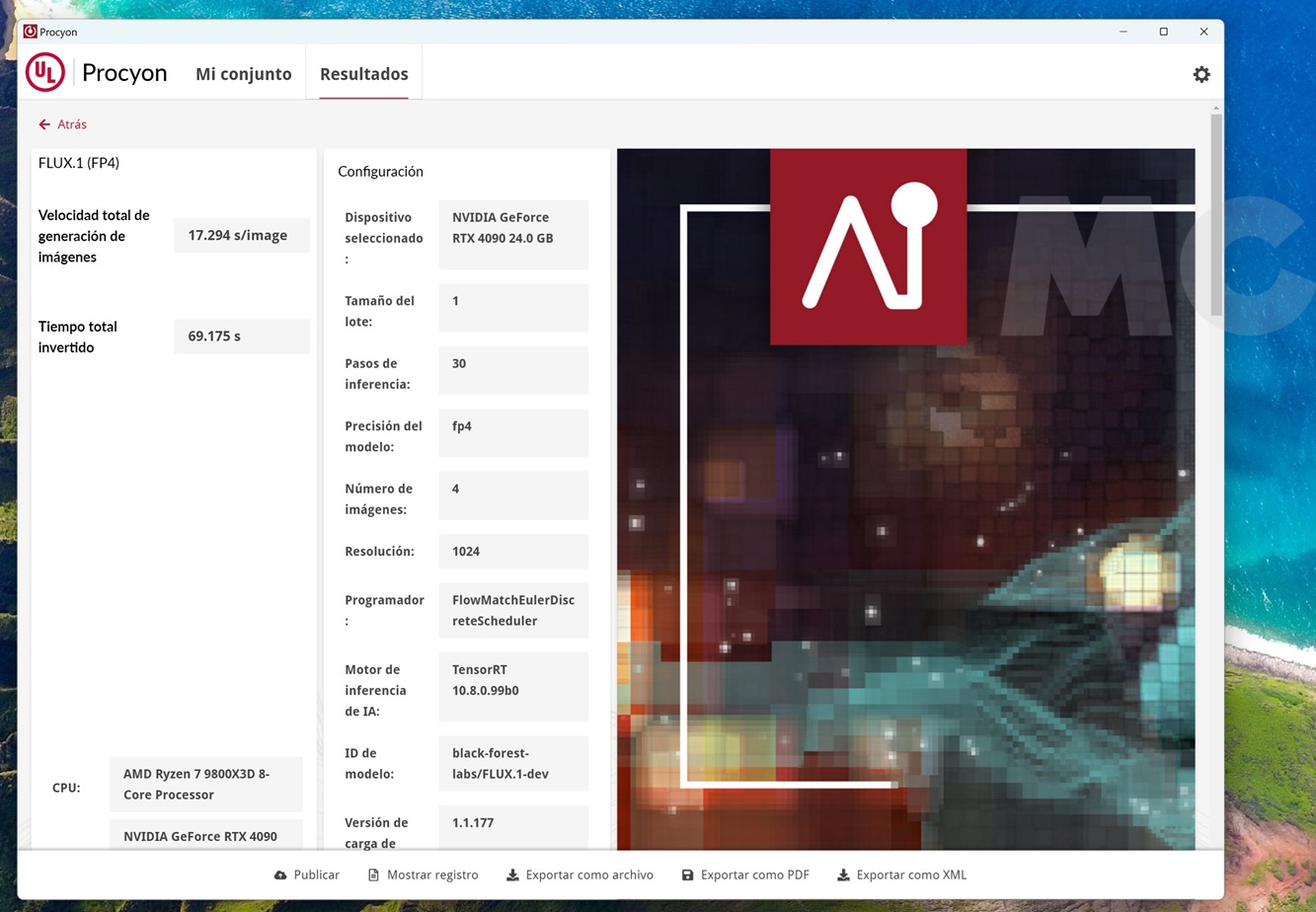The width and height of the screenshot is (1316, 912).
Task: Click the Exportar como XML download icon
Action: (843, 875)
